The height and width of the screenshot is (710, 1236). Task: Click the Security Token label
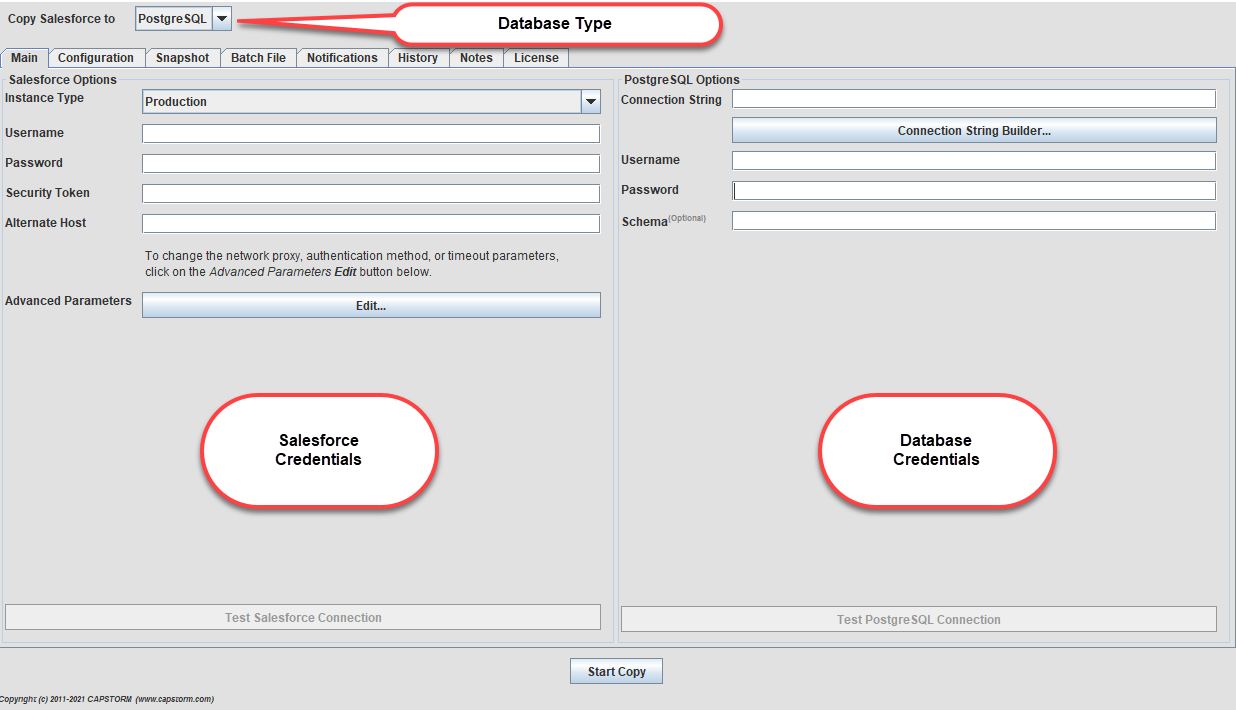pos(47,193)
